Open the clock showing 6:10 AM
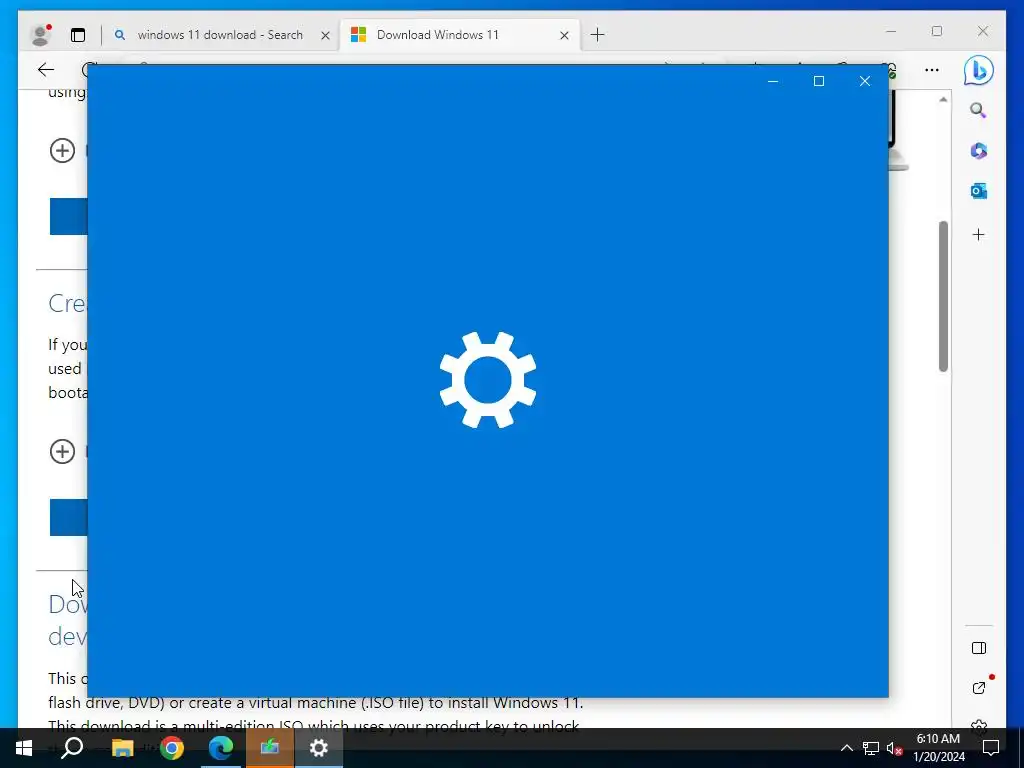The width and height of the screenshot is (1024, 768). pos(938,748)
